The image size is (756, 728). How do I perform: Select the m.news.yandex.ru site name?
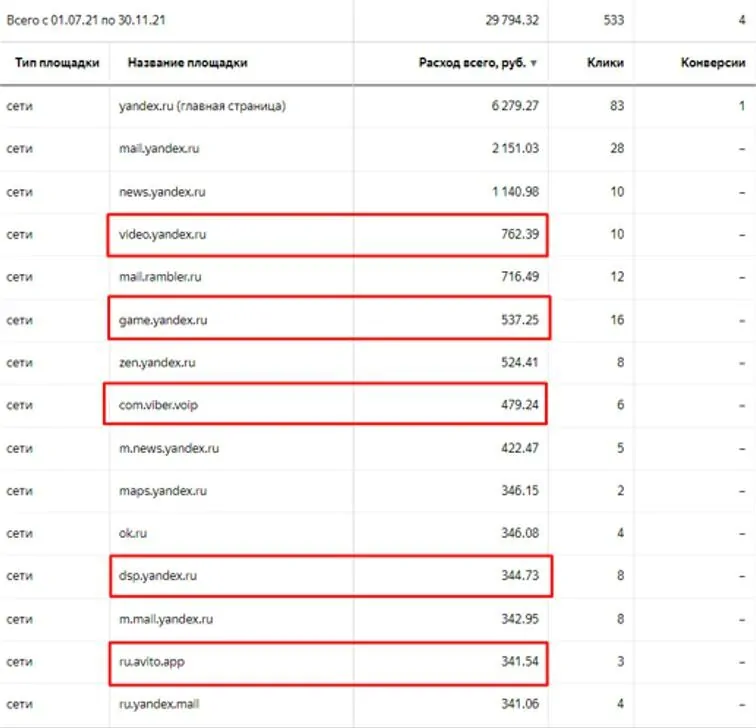(169, 448)
